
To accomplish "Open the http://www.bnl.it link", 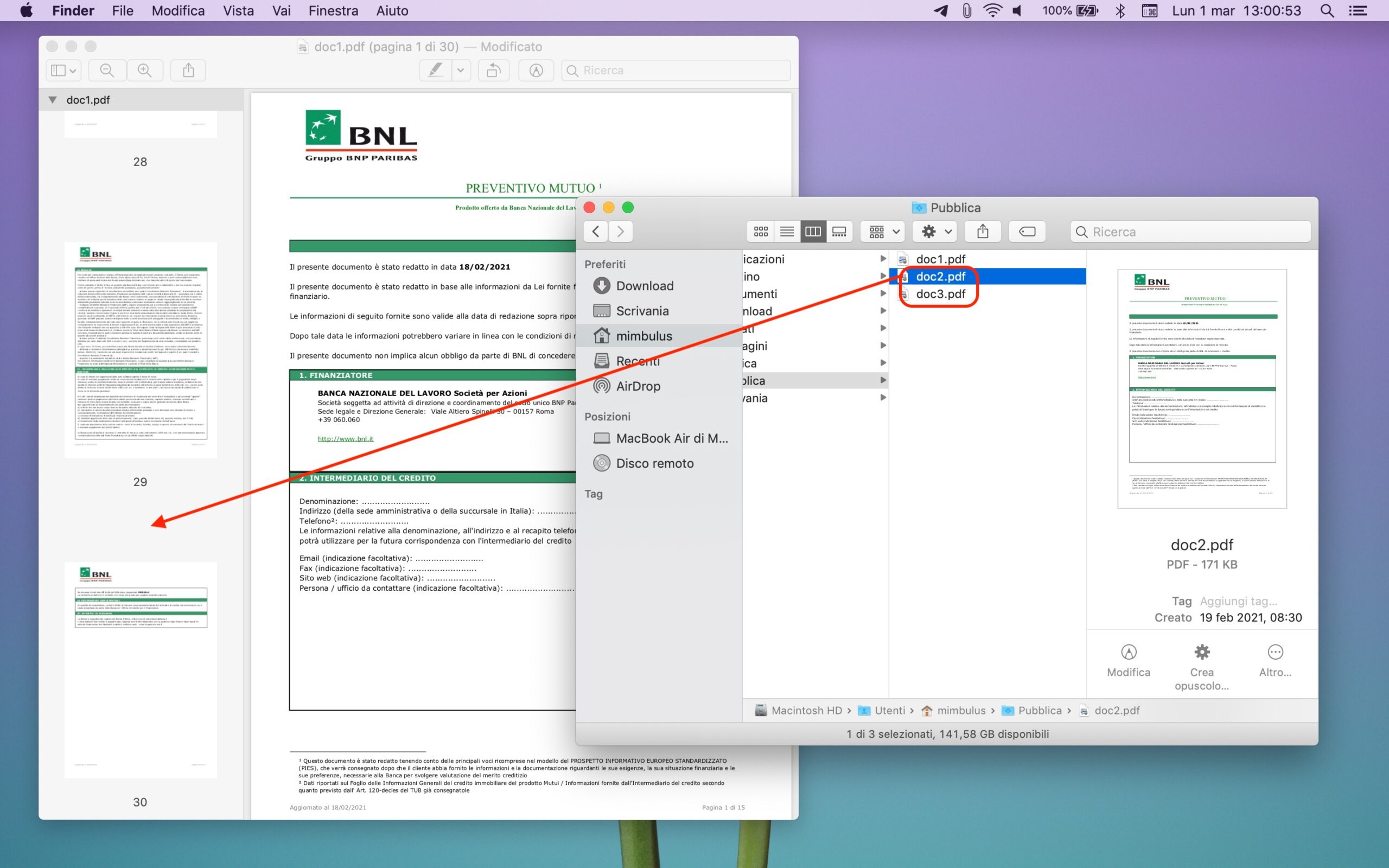I will tap(346, 438).
